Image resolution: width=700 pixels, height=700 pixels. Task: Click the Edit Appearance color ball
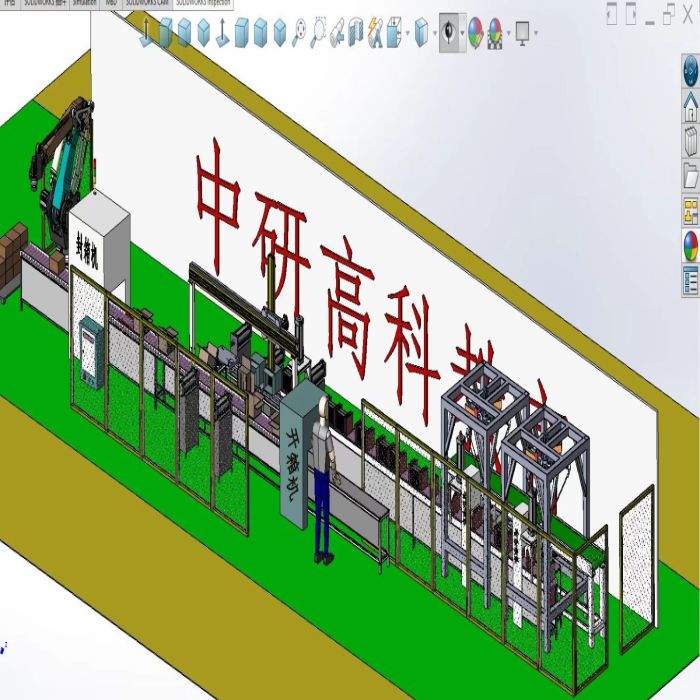pos(475,34)
